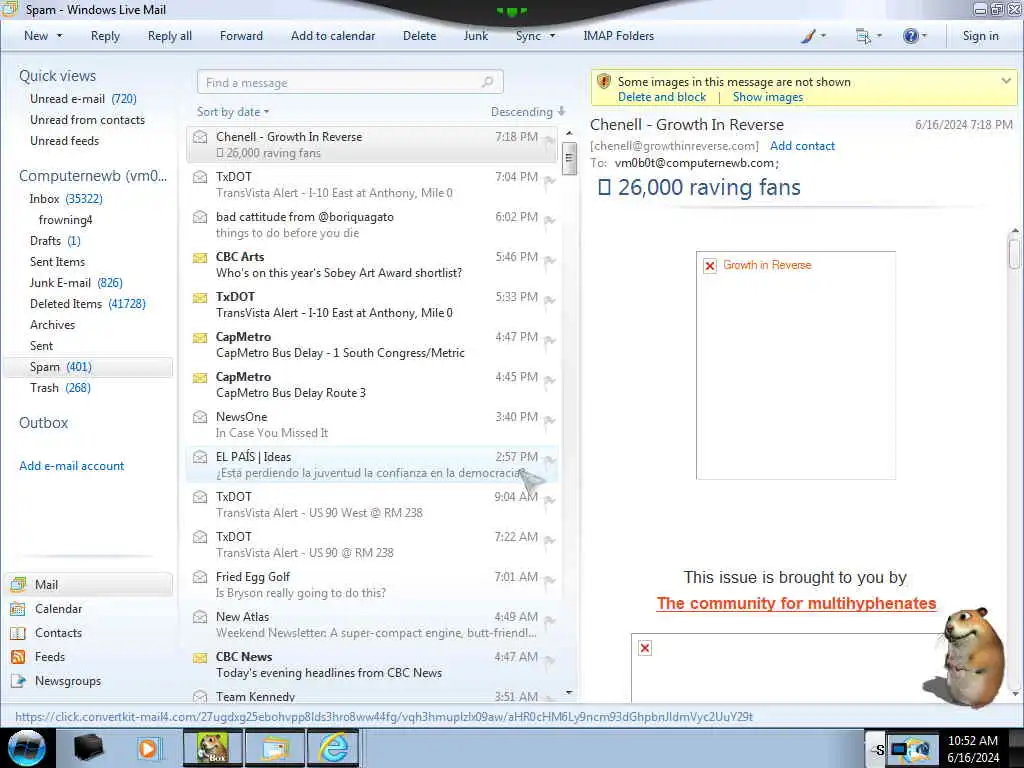Toggle flag on bad cattitude message
The height and width of the screenshot is (768, 1024).
pyautogui.click(x=550, y=221)
